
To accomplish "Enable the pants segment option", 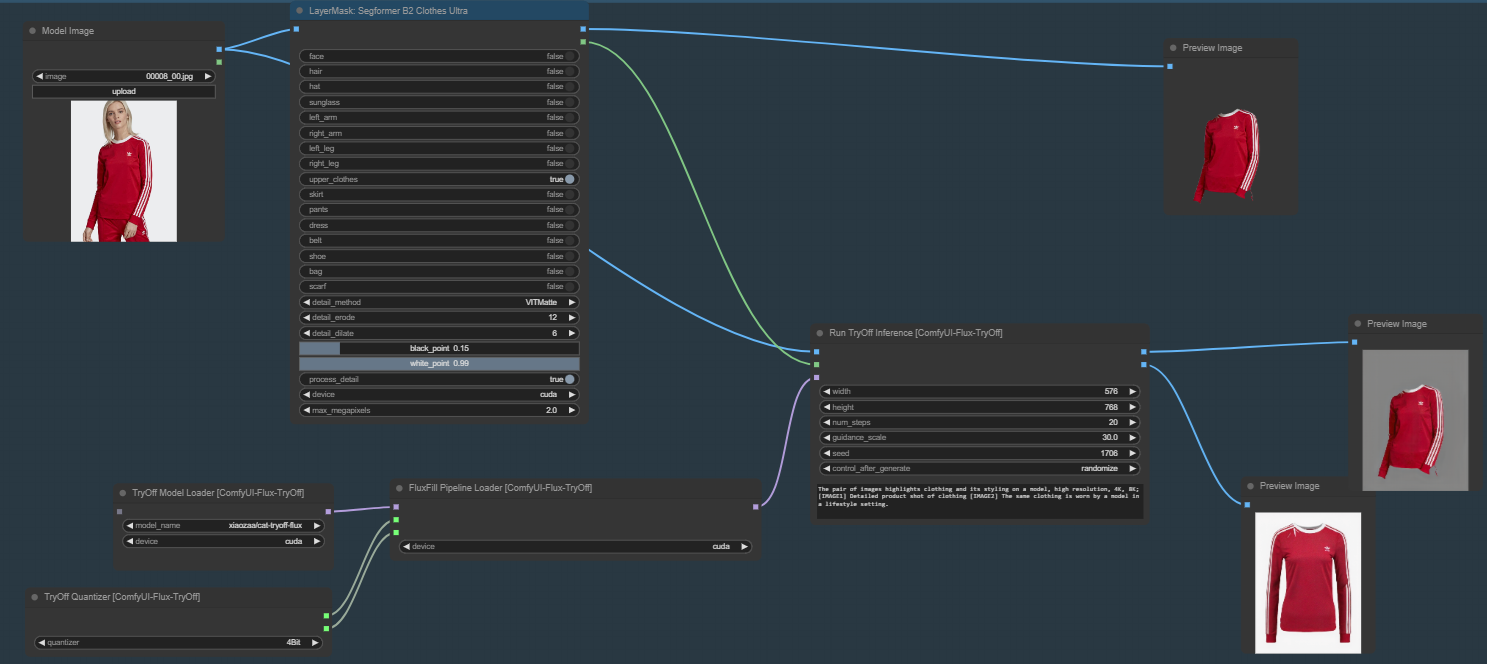I will click(x=439, y=210).
